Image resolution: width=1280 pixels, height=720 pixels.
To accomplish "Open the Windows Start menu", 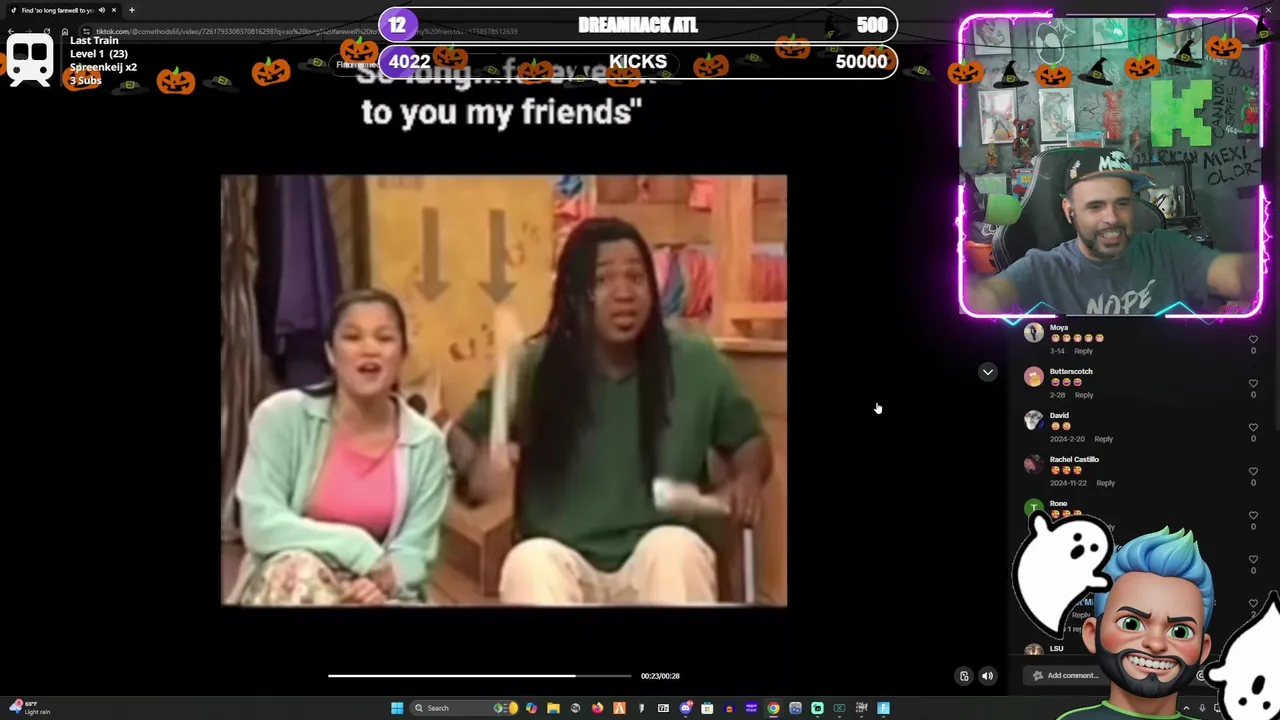I will pos(397,708).
